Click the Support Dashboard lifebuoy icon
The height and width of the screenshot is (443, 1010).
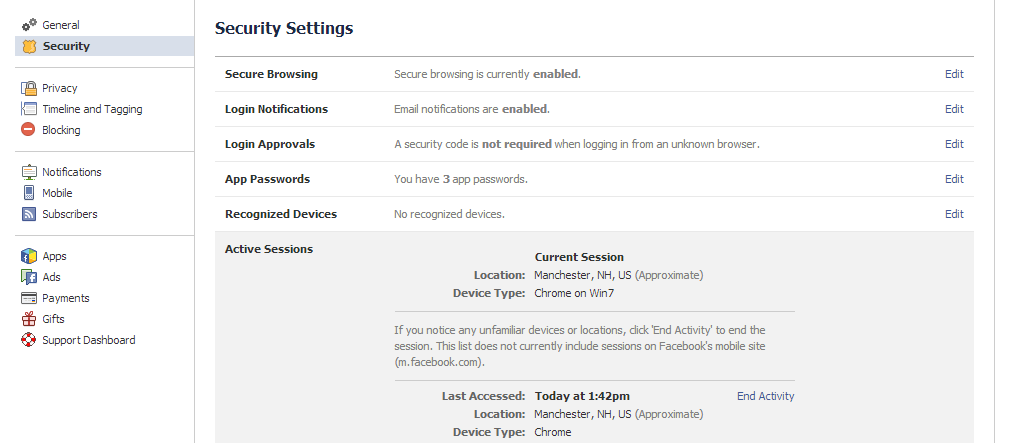(29, 340)
